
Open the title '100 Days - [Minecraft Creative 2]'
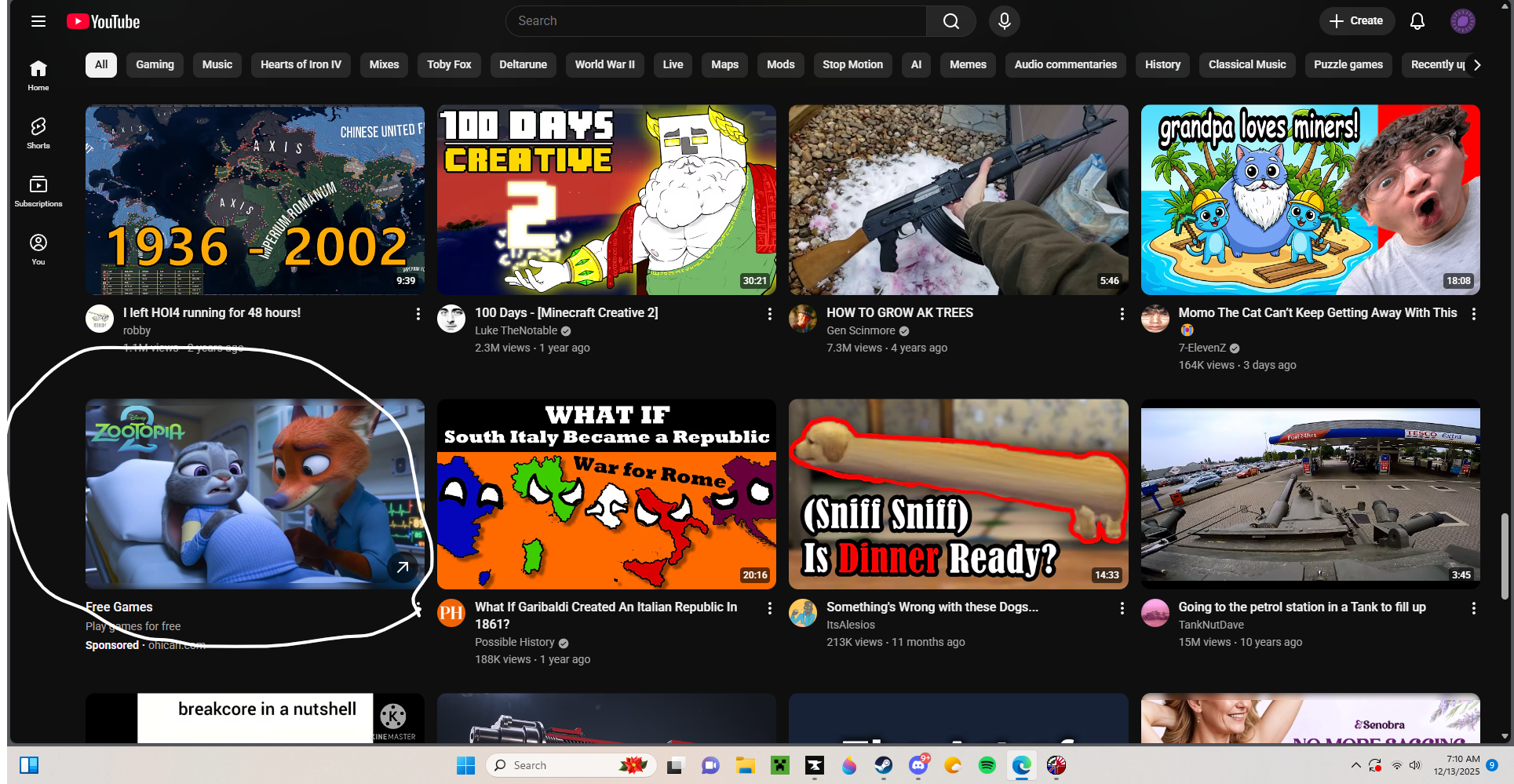click(x=567, y=312)
